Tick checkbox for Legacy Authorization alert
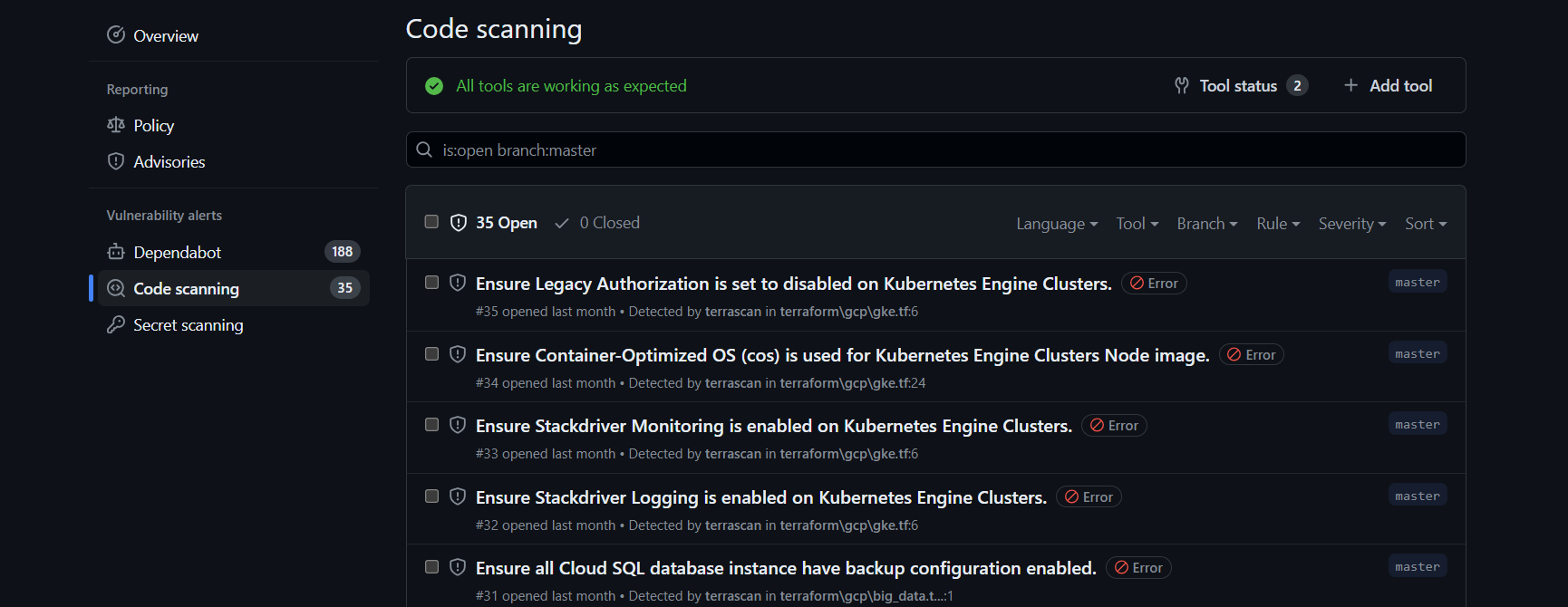Screen dimensions: 1568x607 click(x=431, y=283)
